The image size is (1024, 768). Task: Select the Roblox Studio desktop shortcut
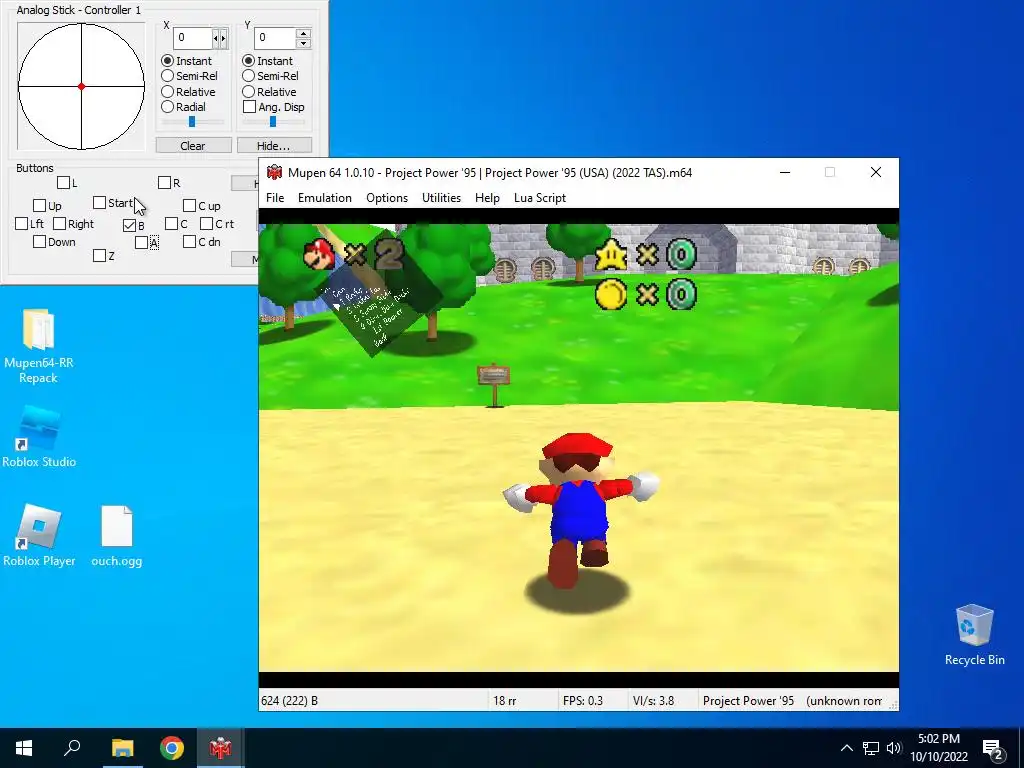point(39,436)
